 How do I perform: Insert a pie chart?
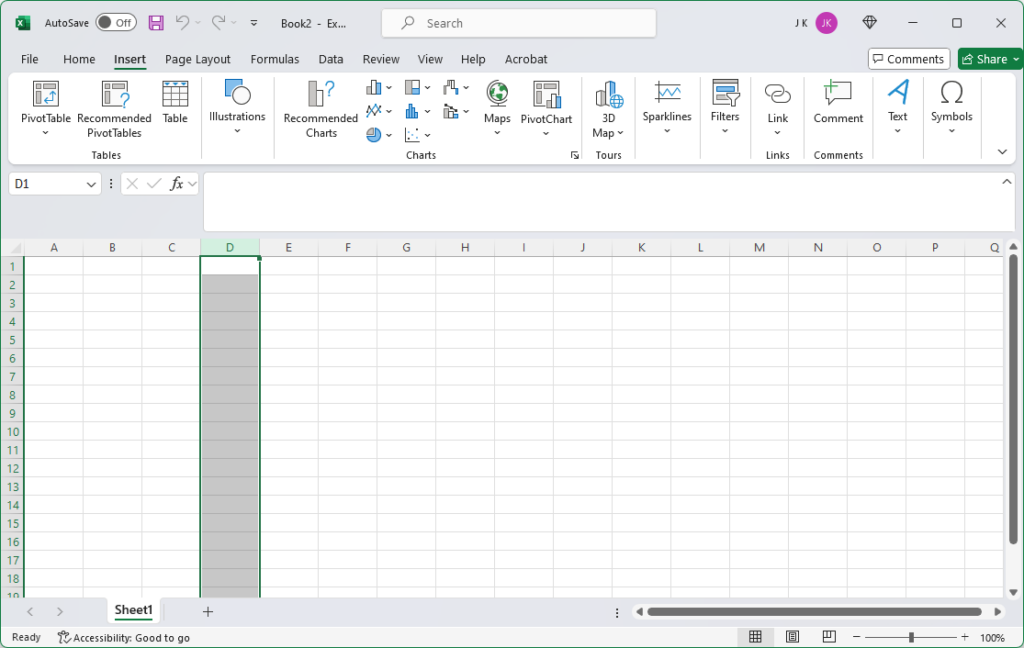click(372, 134)
